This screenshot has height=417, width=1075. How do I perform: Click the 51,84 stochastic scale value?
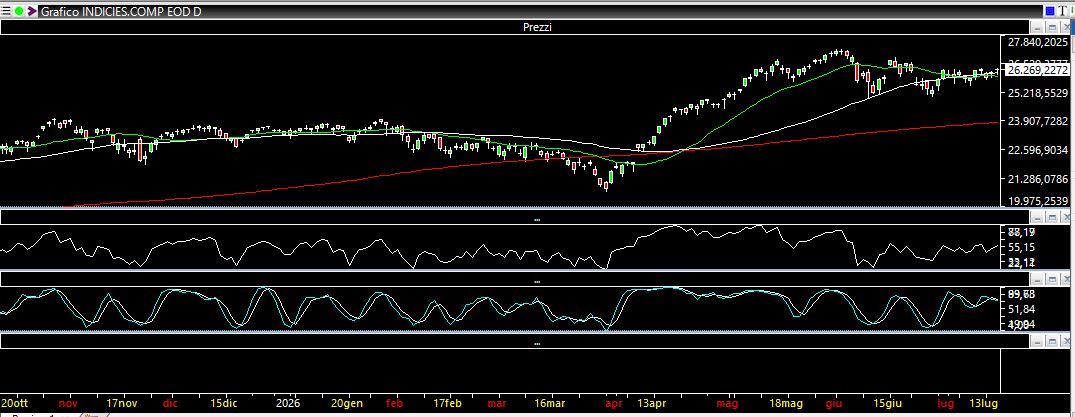(x=1021, y=309)
